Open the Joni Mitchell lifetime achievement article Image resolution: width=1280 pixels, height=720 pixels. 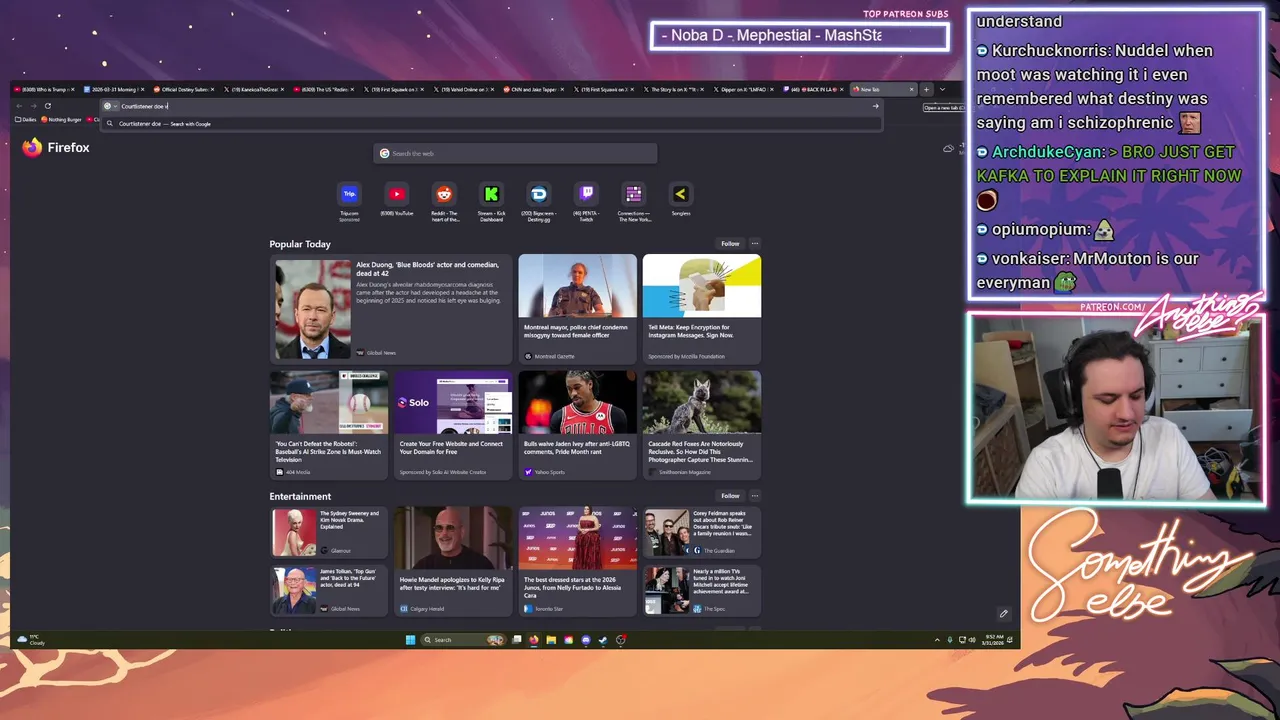(702, 590)
